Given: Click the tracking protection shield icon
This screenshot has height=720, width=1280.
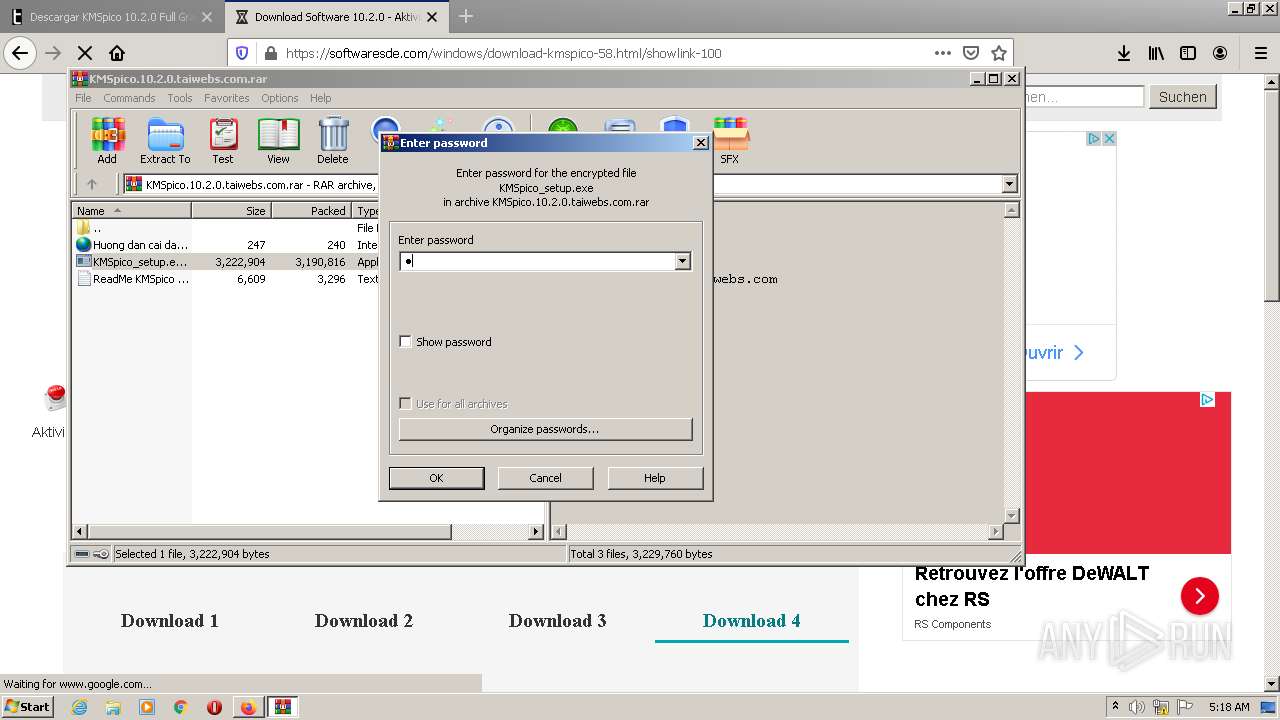Looking at the screenshot, I should point(242,53).
